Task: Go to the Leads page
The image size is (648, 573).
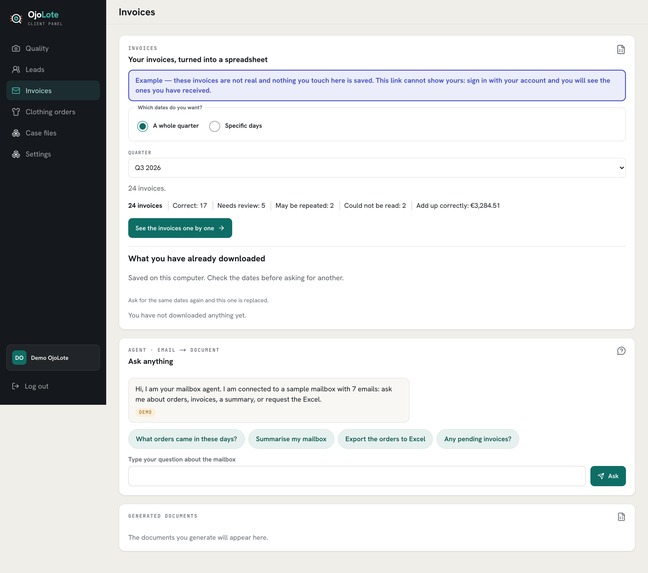Action: point(53,69)
